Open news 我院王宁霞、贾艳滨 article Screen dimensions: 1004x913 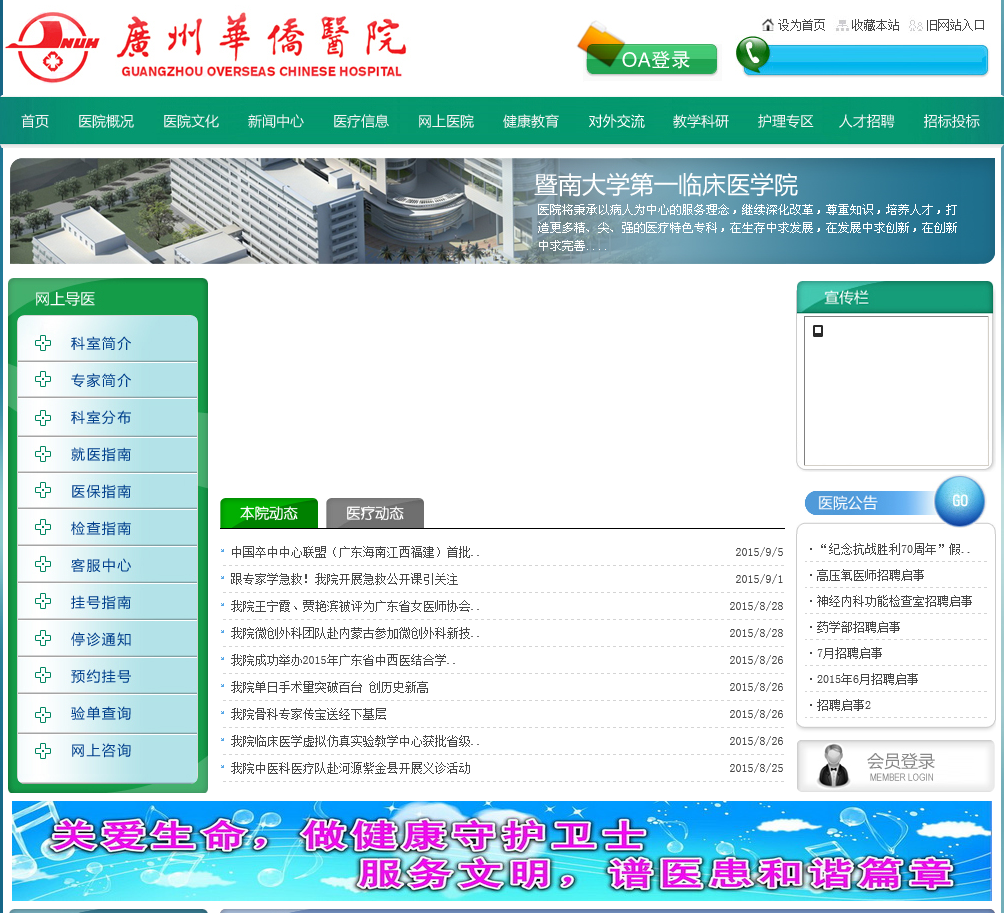coord(355,606)
